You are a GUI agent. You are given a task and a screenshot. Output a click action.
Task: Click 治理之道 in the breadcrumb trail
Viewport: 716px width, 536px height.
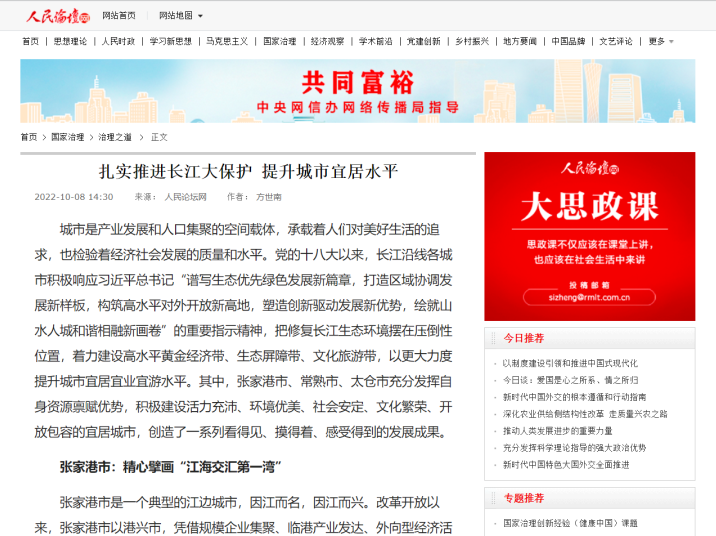115,137
